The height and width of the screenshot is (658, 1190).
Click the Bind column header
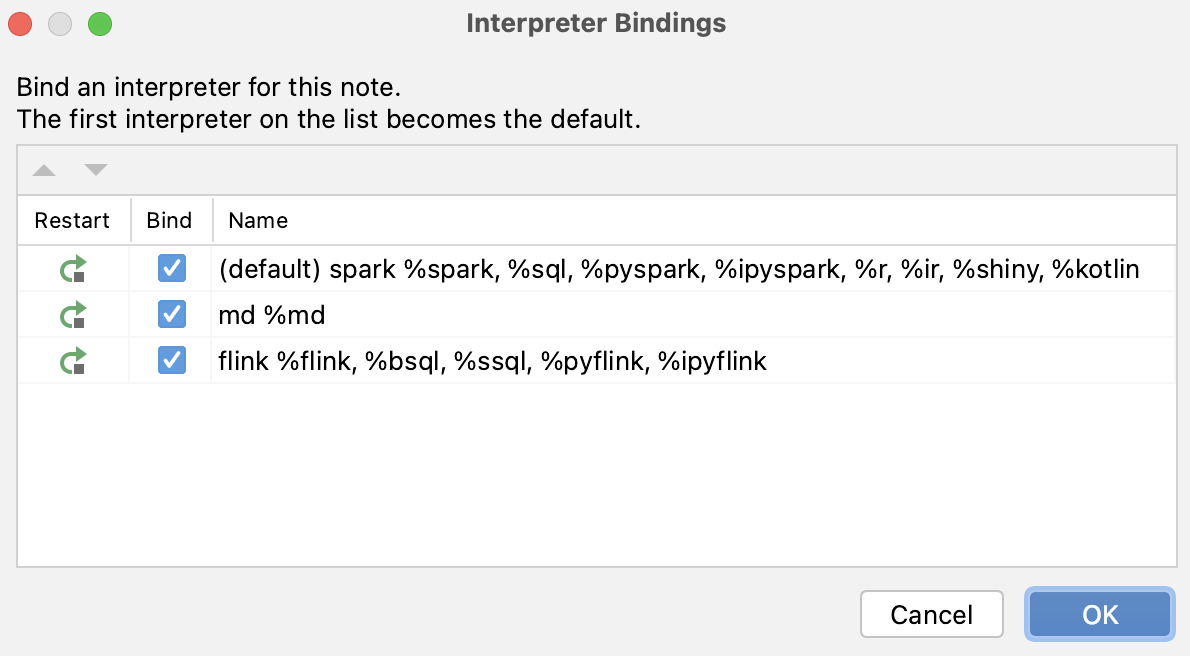[x=169, y=220]
